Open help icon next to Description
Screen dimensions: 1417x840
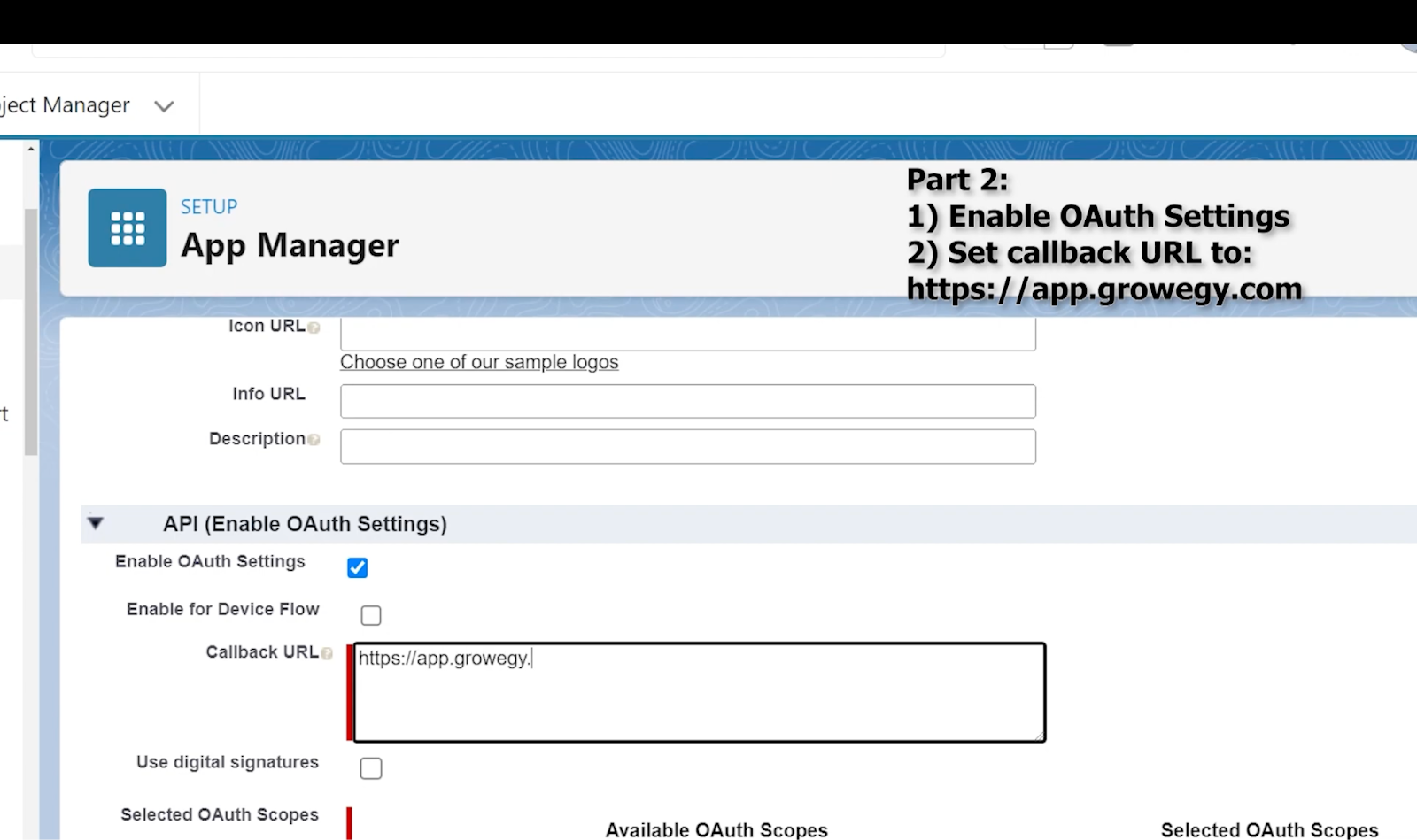(314, 440)
